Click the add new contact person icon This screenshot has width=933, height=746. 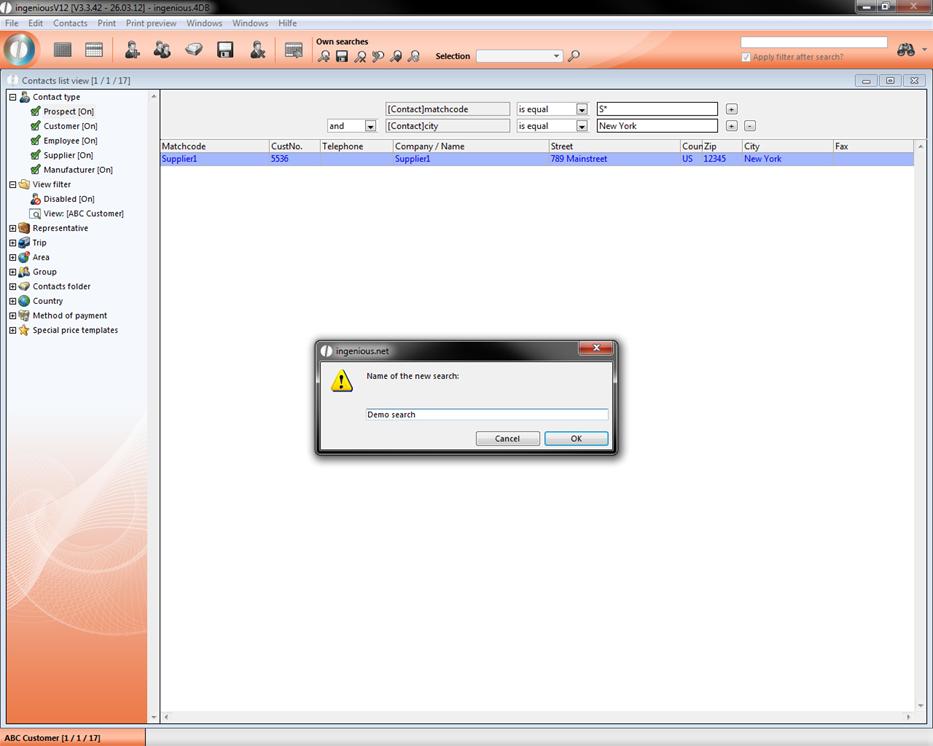point(132,50)
